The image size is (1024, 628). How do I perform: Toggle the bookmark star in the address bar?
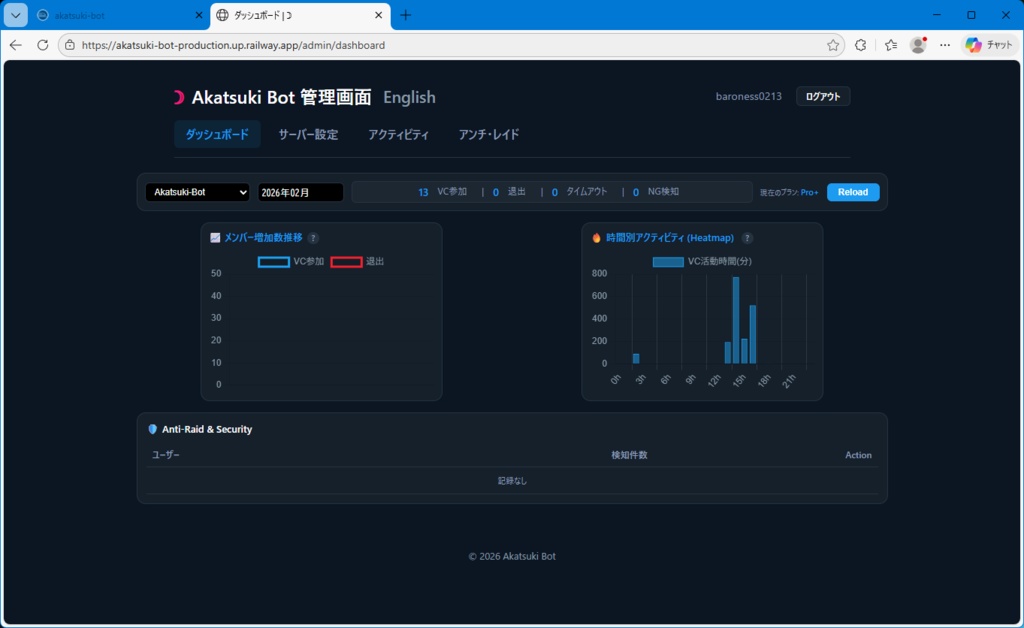[x=832, y=45]
